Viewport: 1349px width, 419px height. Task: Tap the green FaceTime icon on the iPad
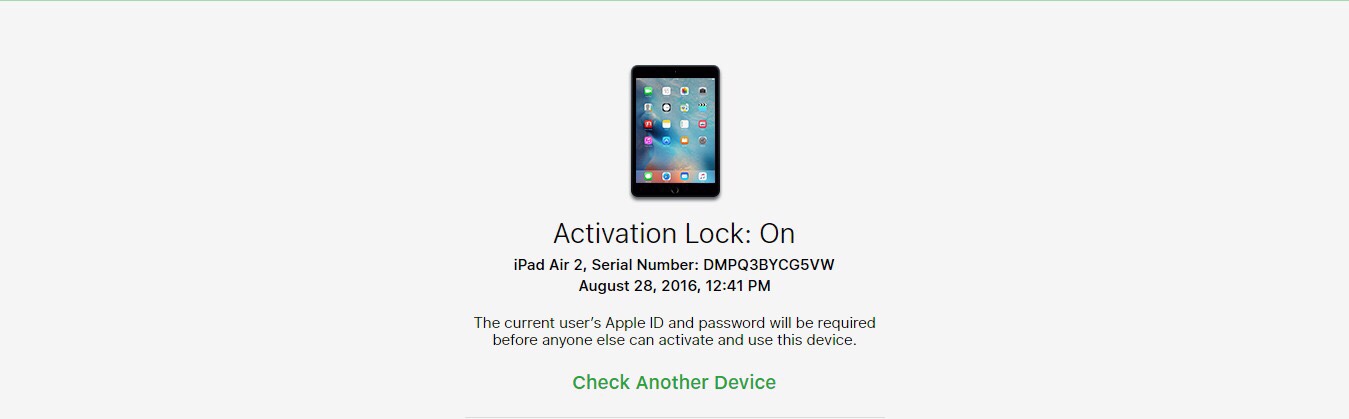(648, 91)
